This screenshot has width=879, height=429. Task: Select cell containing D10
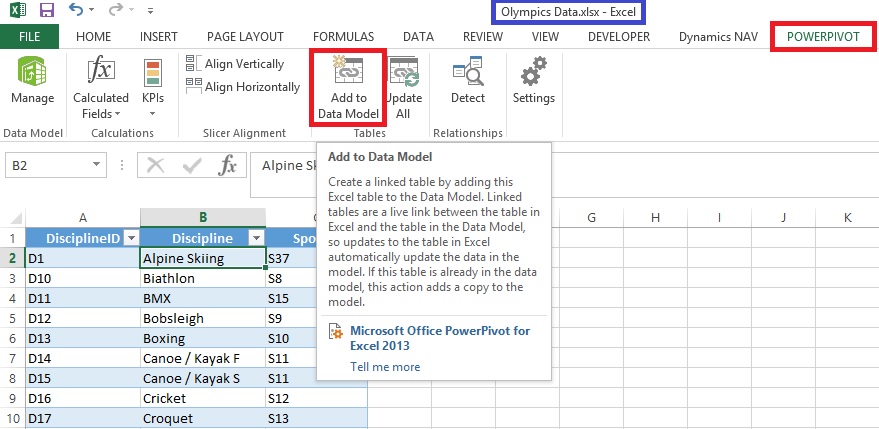(x=83, y=278)
